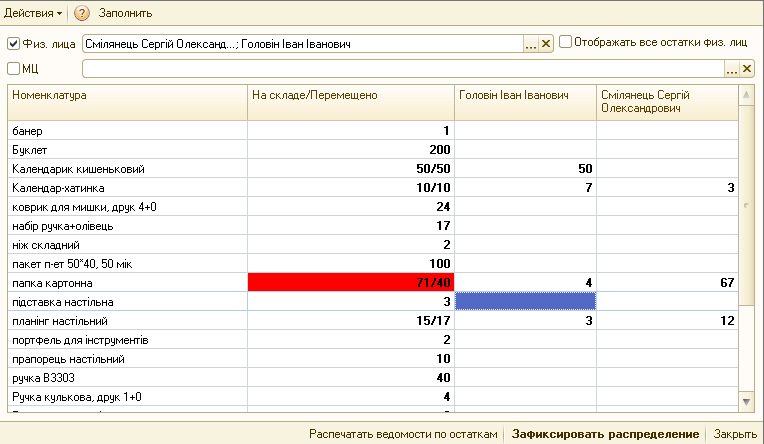This screenshot has width=764, height=444.
Task: Uncheck the Физ. лица checkbox
Action: pyautogui.click(x=13, y=44)
